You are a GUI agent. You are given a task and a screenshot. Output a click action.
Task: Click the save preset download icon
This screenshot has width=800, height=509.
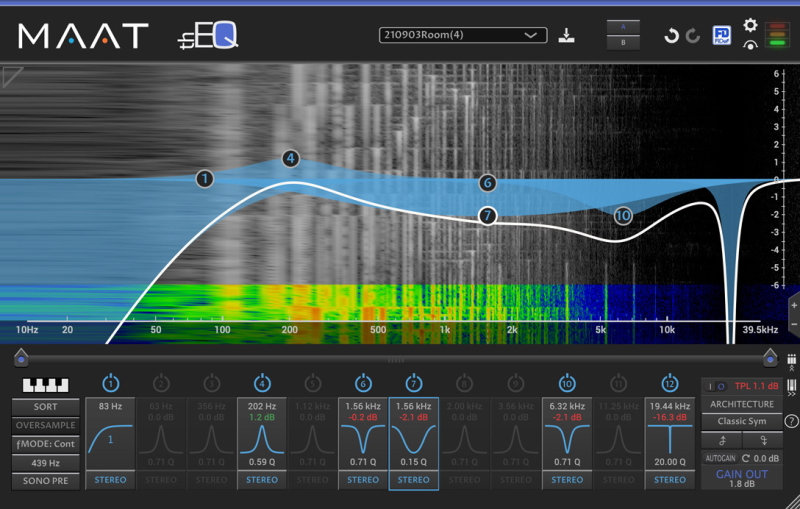pyautogui.click(x=567, y=36)
